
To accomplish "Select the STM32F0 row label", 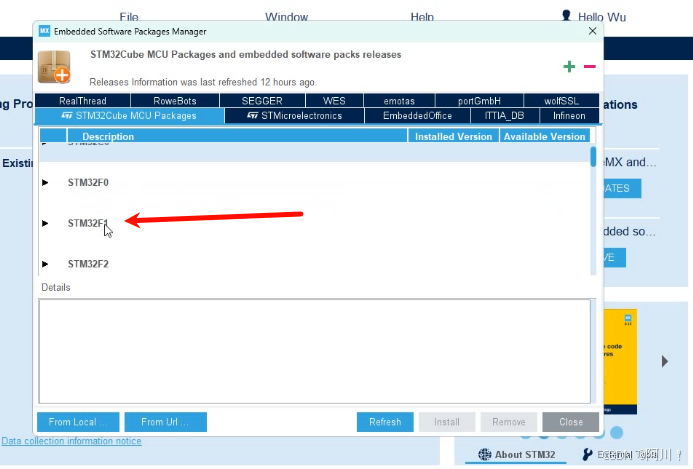I will [88, 183].
